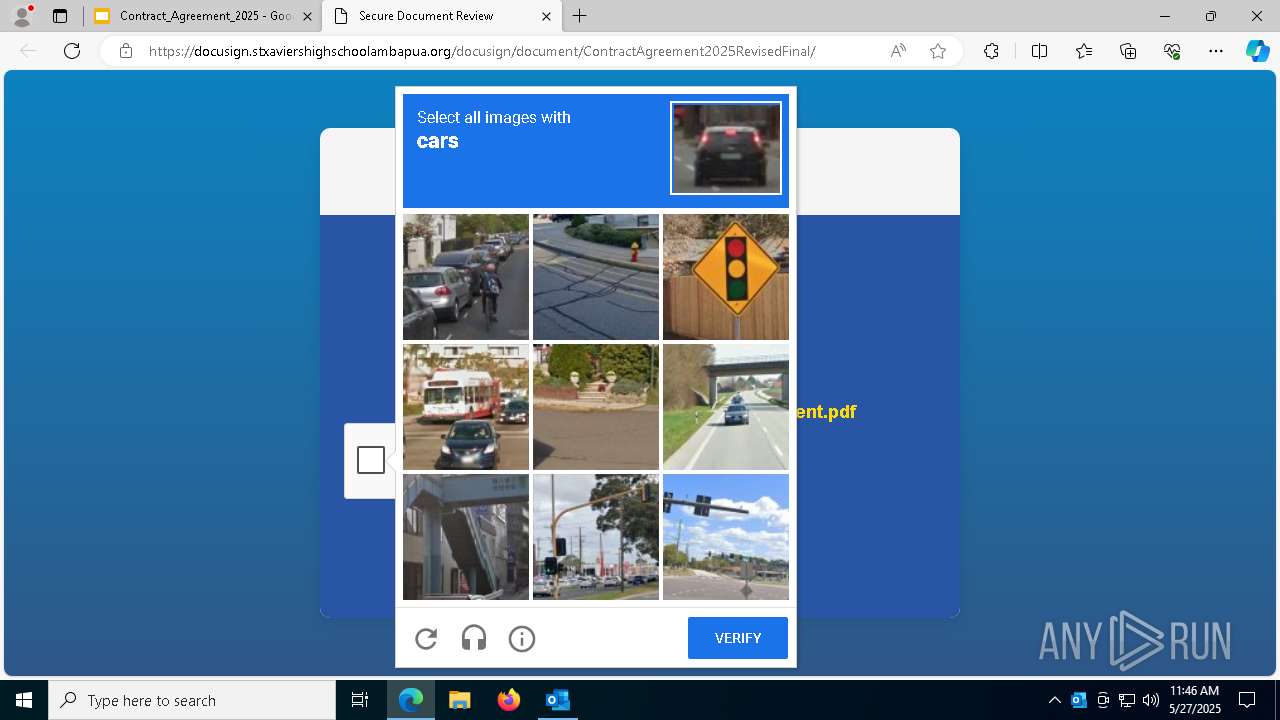The height and width of the screenshot is (720, 1280).
Task: Get an audio captcha challenge
Action: (474, 638)
